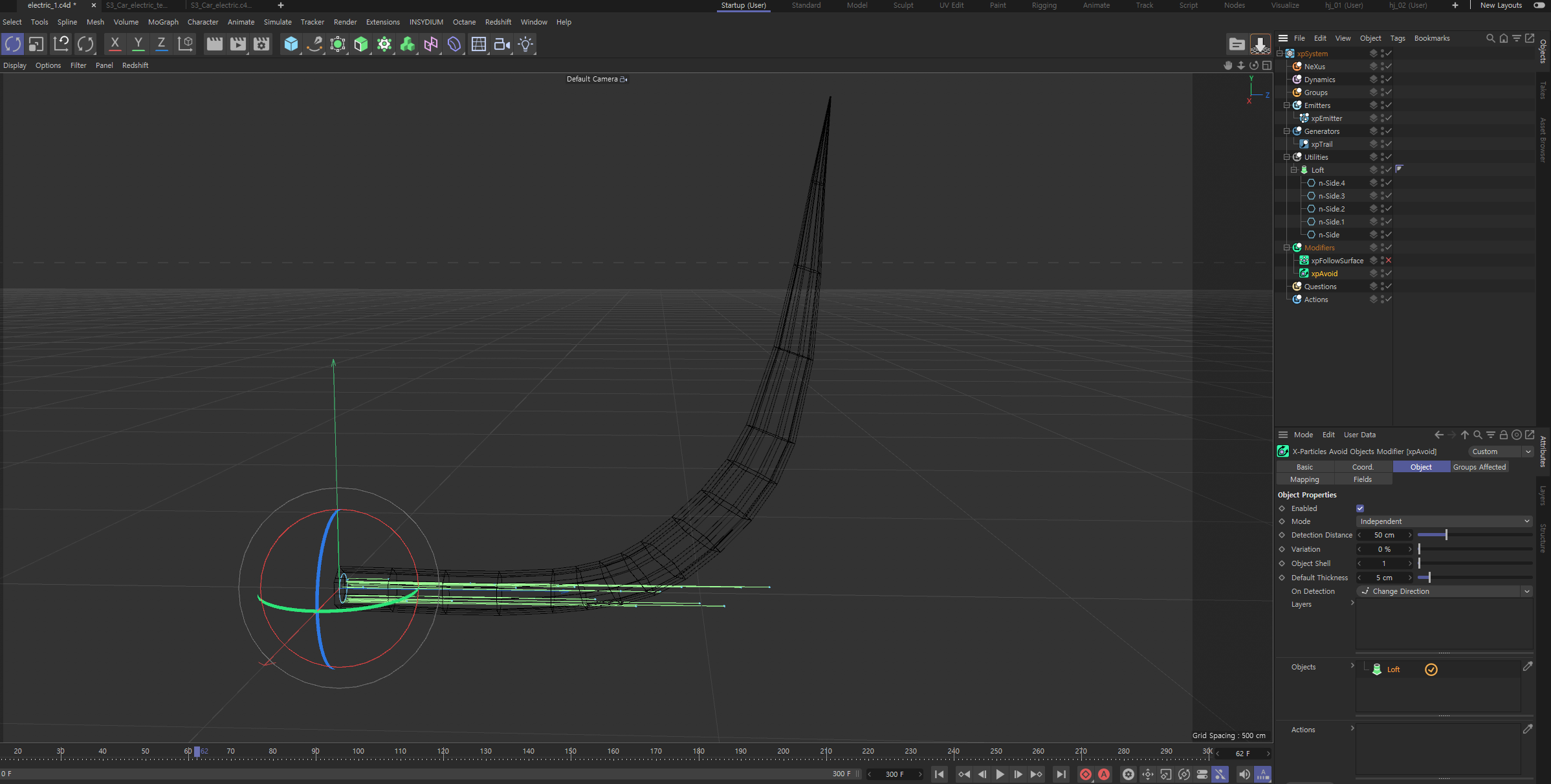Adjust the Detection Distance slider
Viewport: 1551px width, 784px height.
(1475, 535)
